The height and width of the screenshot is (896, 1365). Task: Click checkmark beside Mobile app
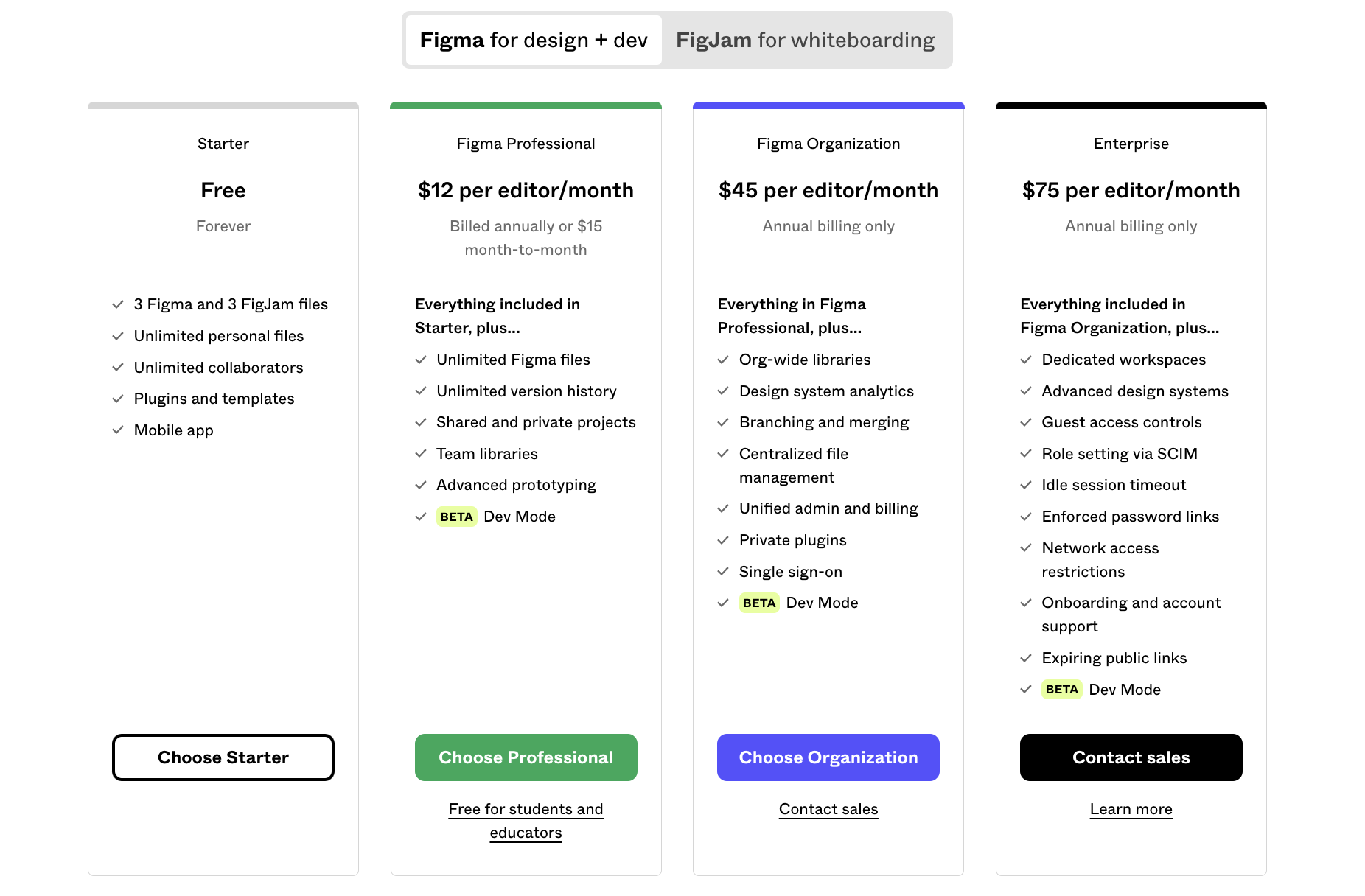(118, 430)
